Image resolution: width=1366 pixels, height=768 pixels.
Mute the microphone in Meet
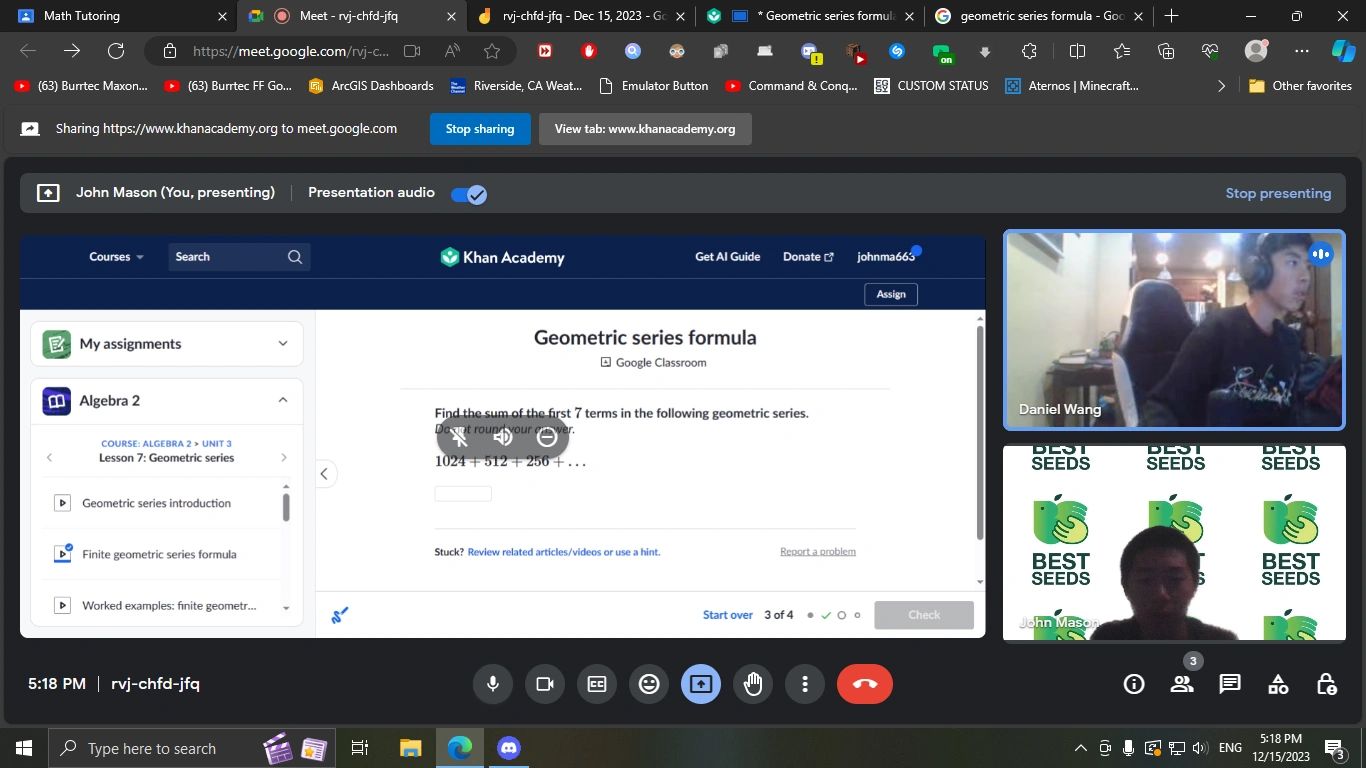click(493, 684)
